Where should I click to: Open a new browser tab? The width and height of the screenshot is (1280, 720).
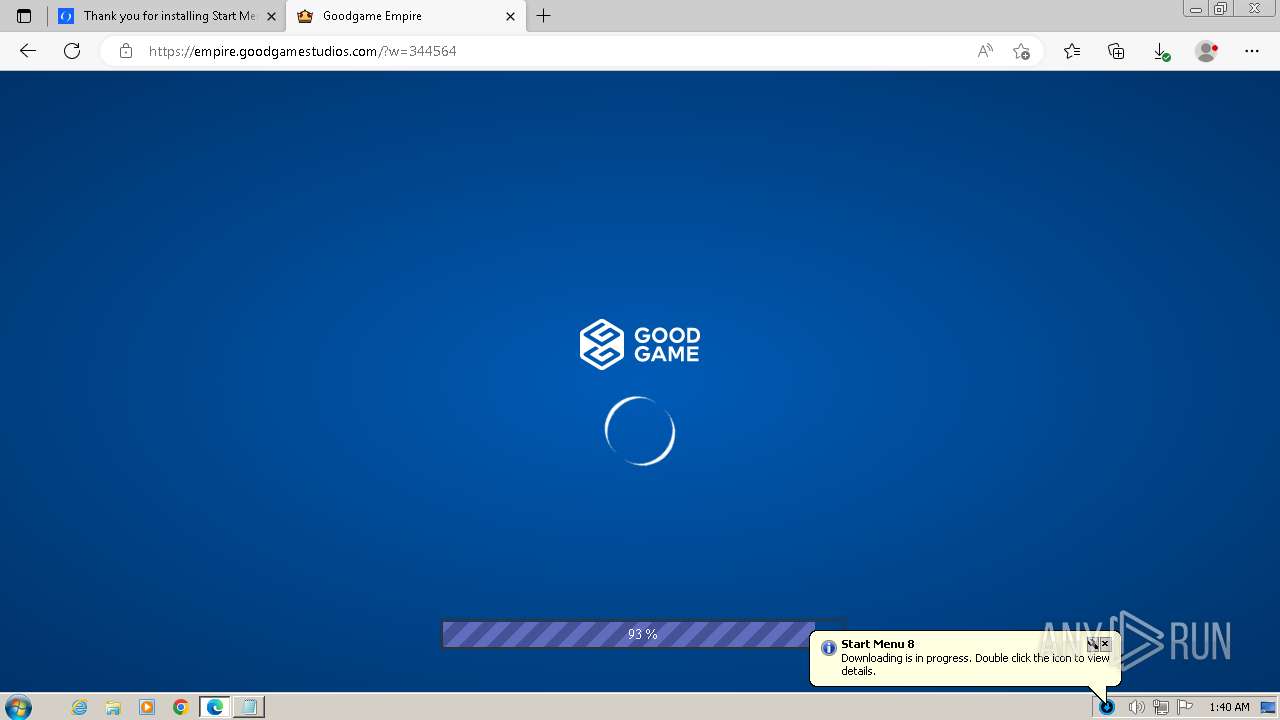[x=544, y=16]
